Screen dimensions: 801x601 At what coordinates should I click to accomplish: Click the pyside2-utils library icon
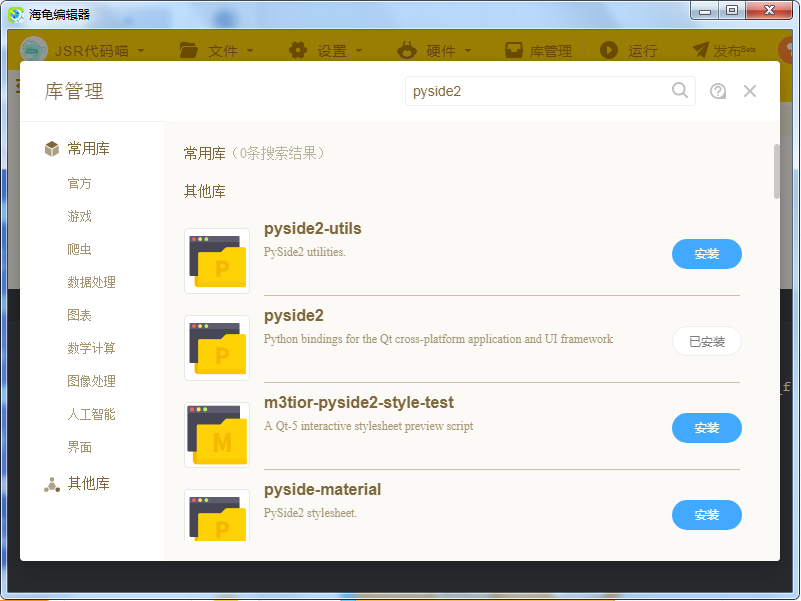pos(217,261)
